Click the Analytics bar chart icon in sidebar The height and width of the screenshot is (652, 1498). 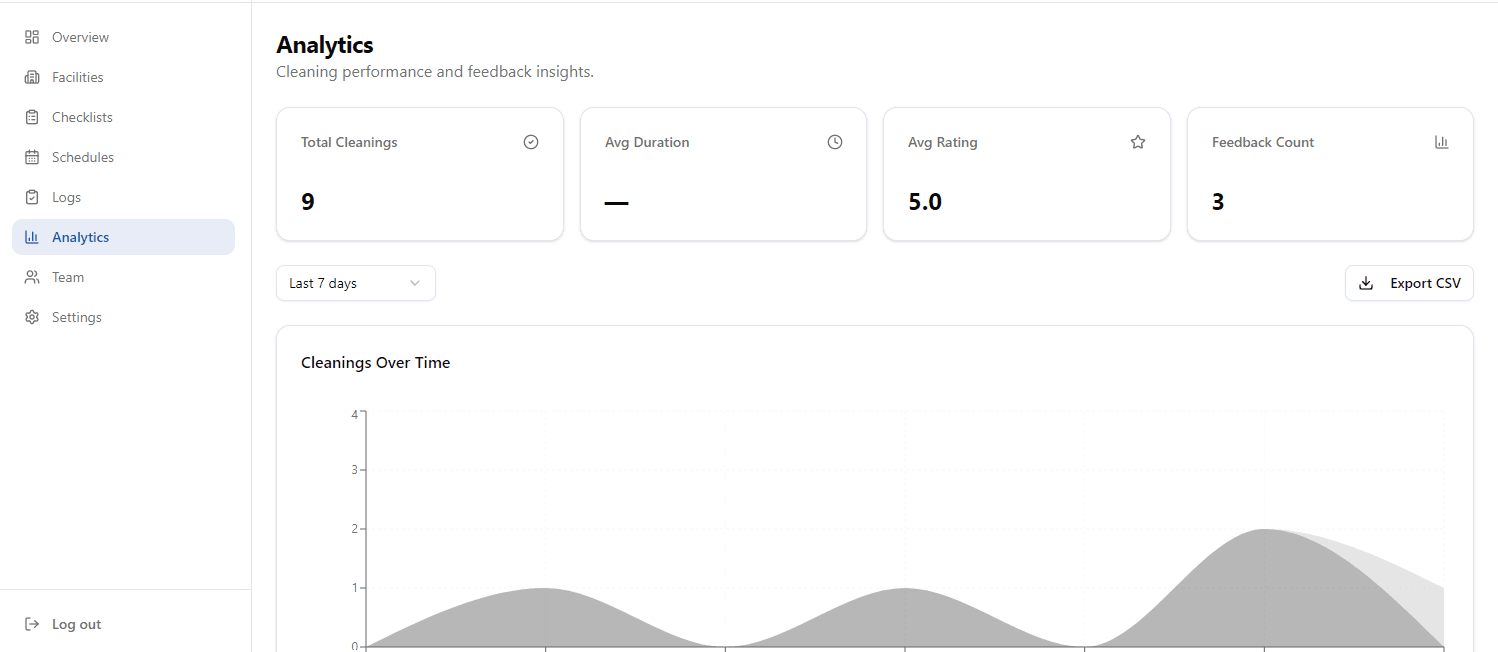point(30,236)
